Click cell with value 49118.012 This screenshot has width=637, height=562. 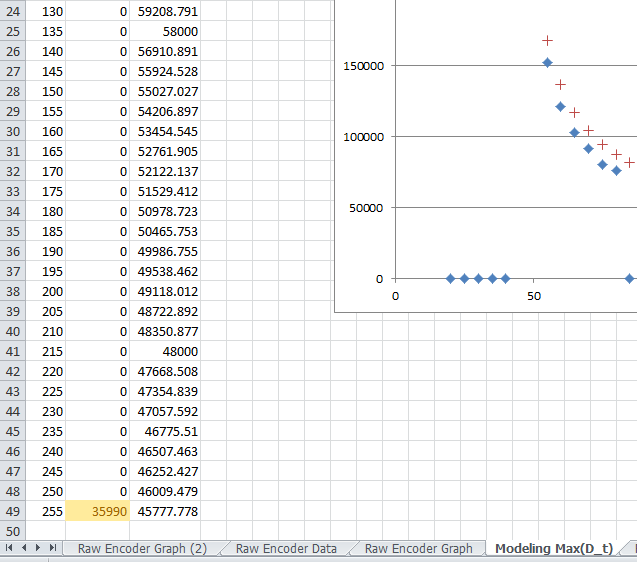165,291
